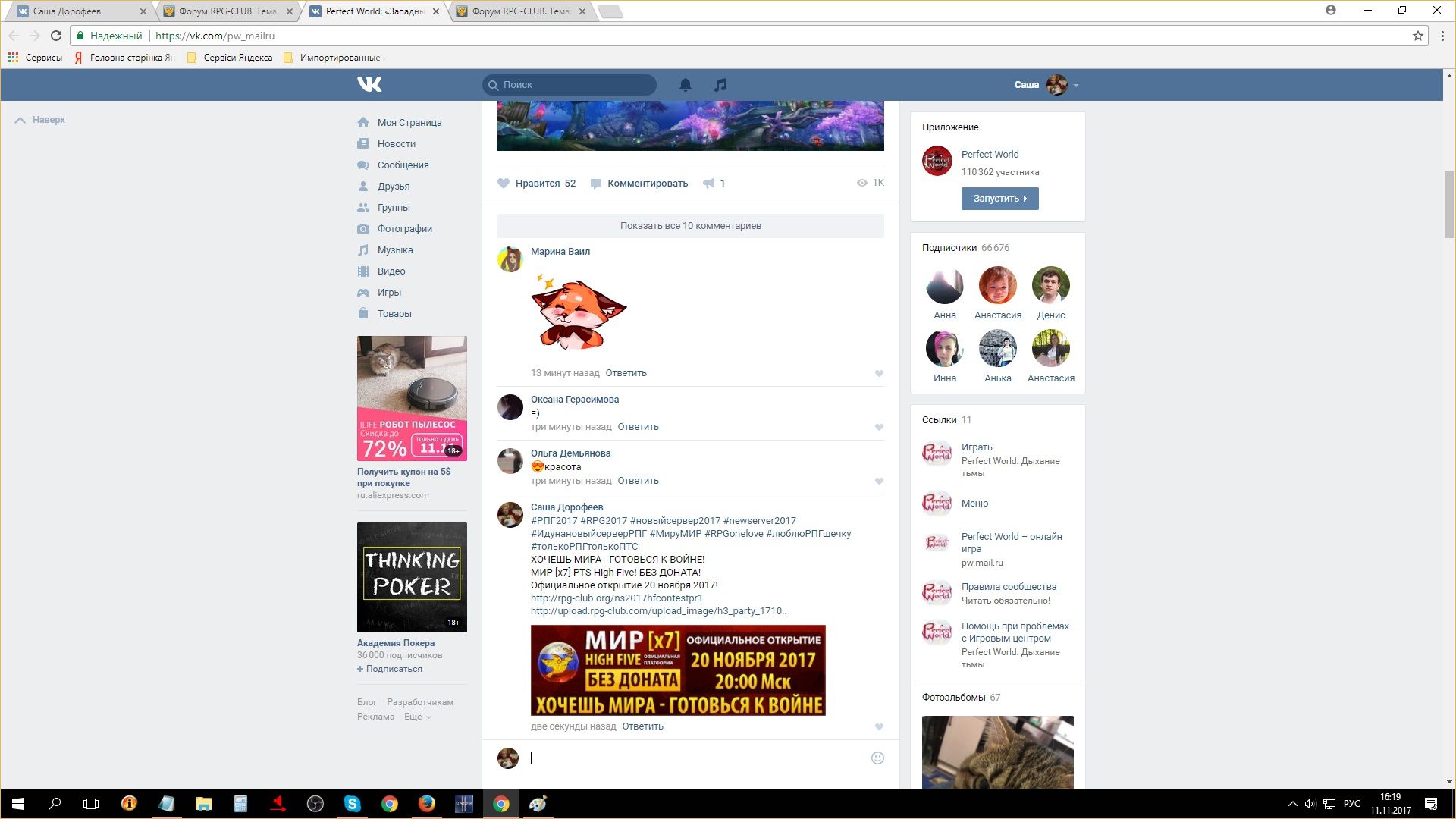This screenshot has width=1456, height=819.
Task: Open the music player note icon
Action: coord(720,85)
